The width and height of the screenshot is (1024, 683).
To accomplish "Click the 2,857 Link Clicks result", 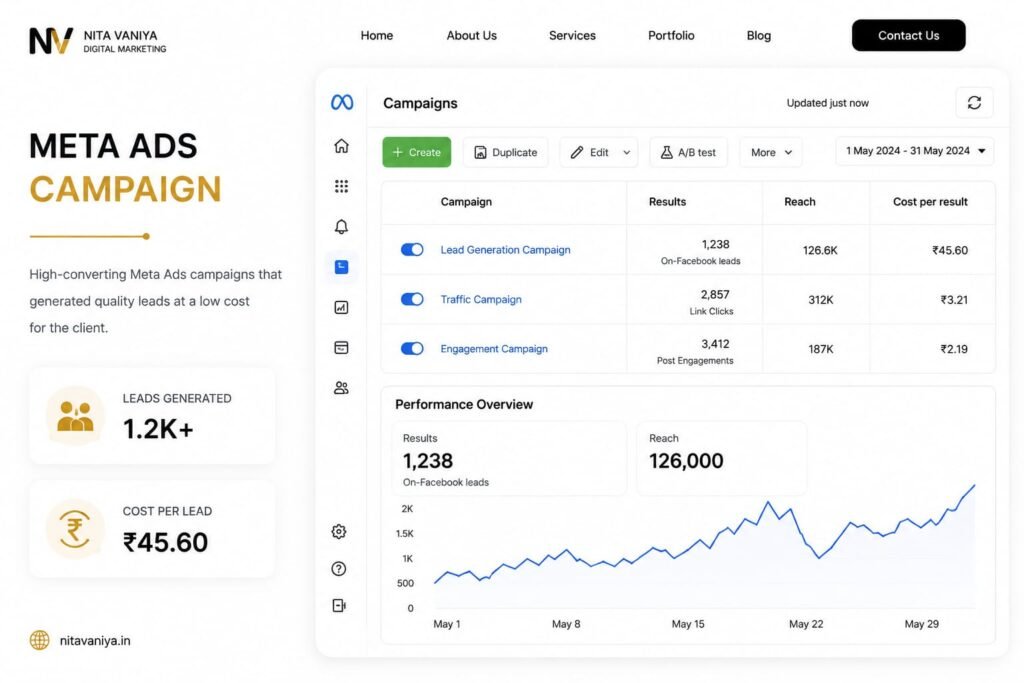I will click(x=712, y=302).
